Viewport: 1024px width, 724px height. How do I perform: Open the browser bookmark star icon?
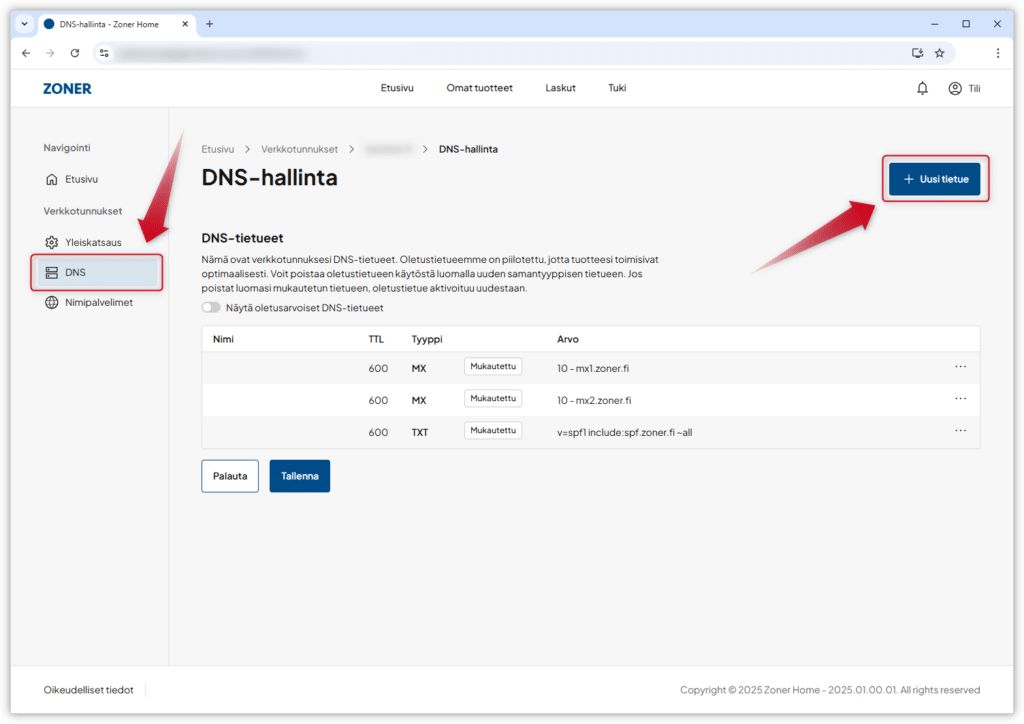[938, 52]
